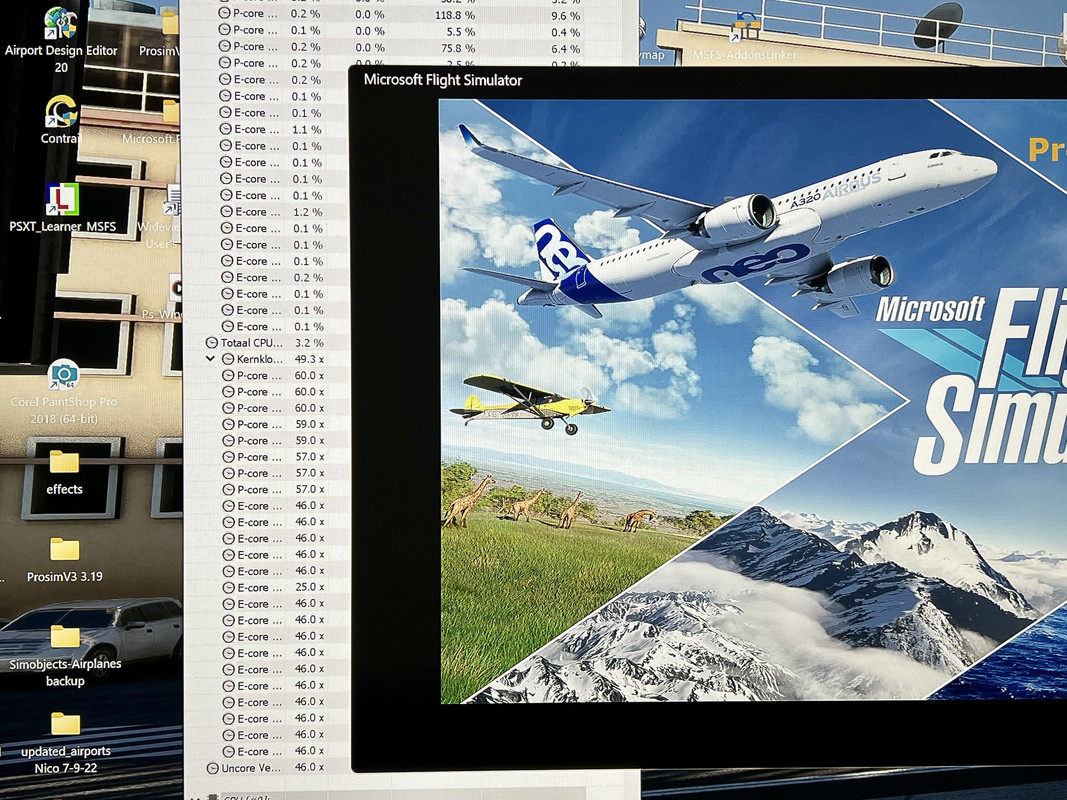Viewport: 1067px width, 800px height.
Task: Click sensor icon of E-core 1.2 % row
Action: tap(227, 212)
